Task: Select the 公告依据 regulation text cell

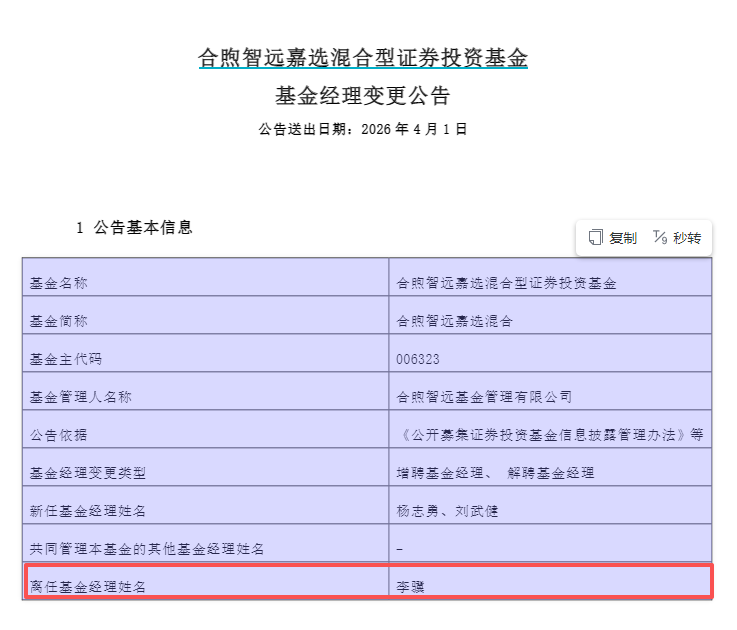Action: (x=550, y=435)
